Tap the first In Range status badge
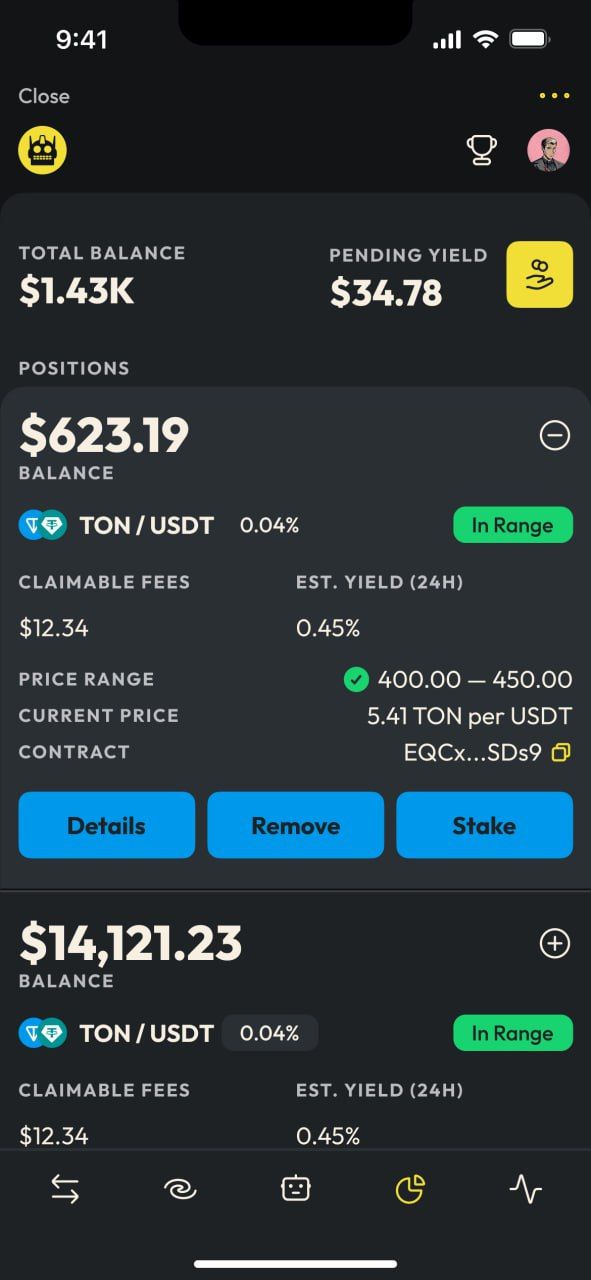The image size is (591, 1280). pyautogui.click(x=513, y=525)
